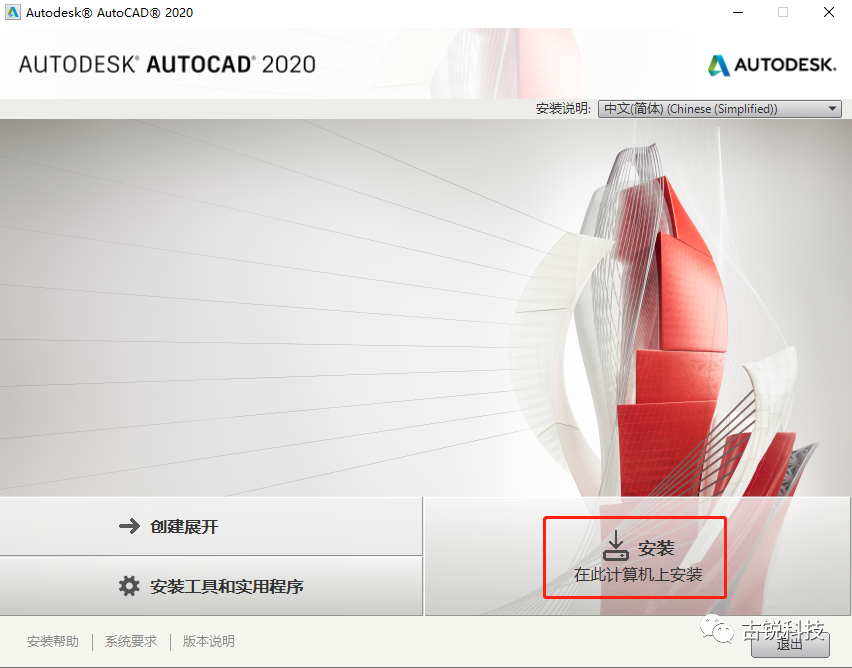This screenshot has height=668, width=852.
Task: Open 版本说明 release notes
Action: [x=208, y=641]
